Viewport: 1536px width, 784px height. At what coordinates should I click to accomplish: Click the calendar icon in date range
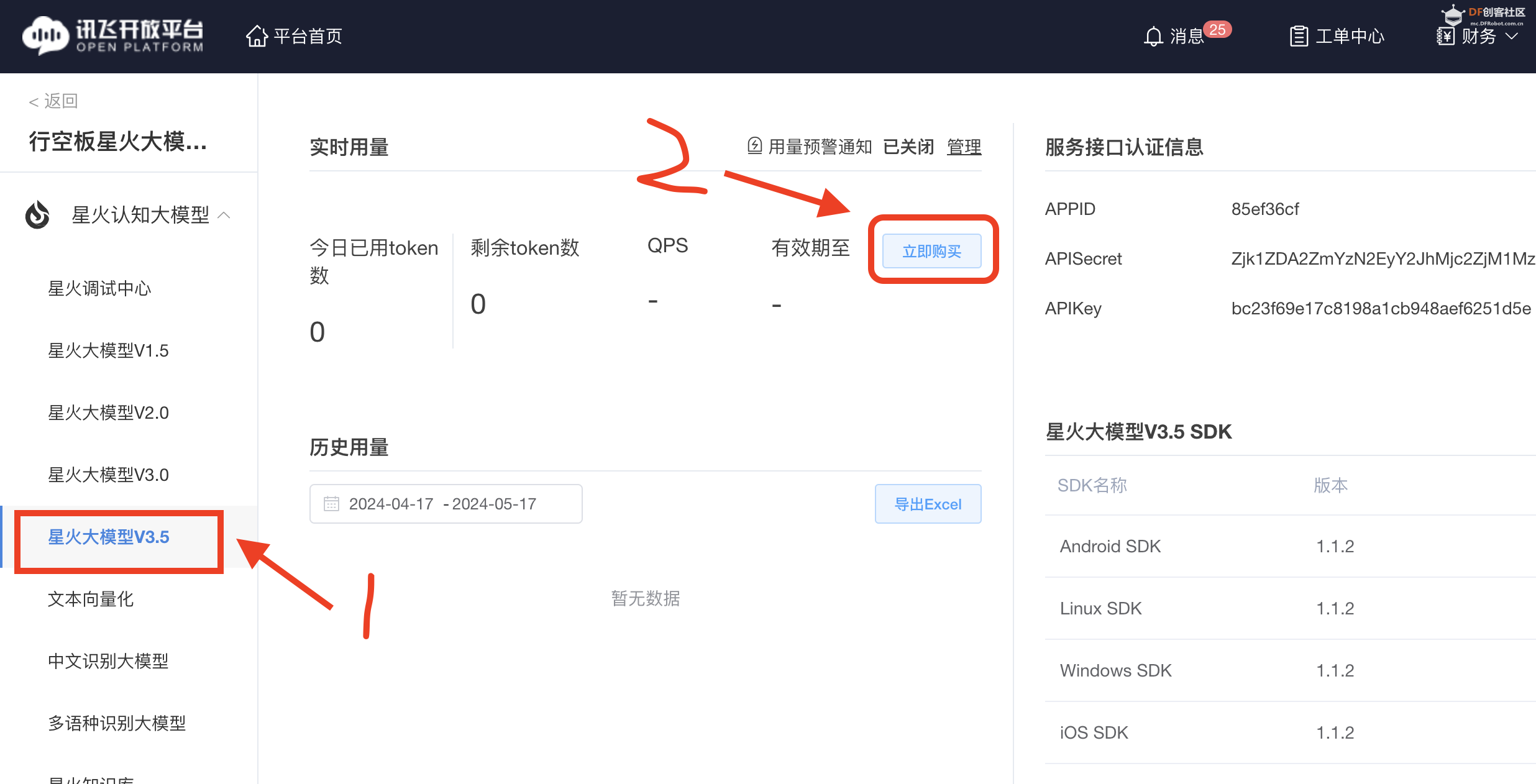click(x=331, y=504)
